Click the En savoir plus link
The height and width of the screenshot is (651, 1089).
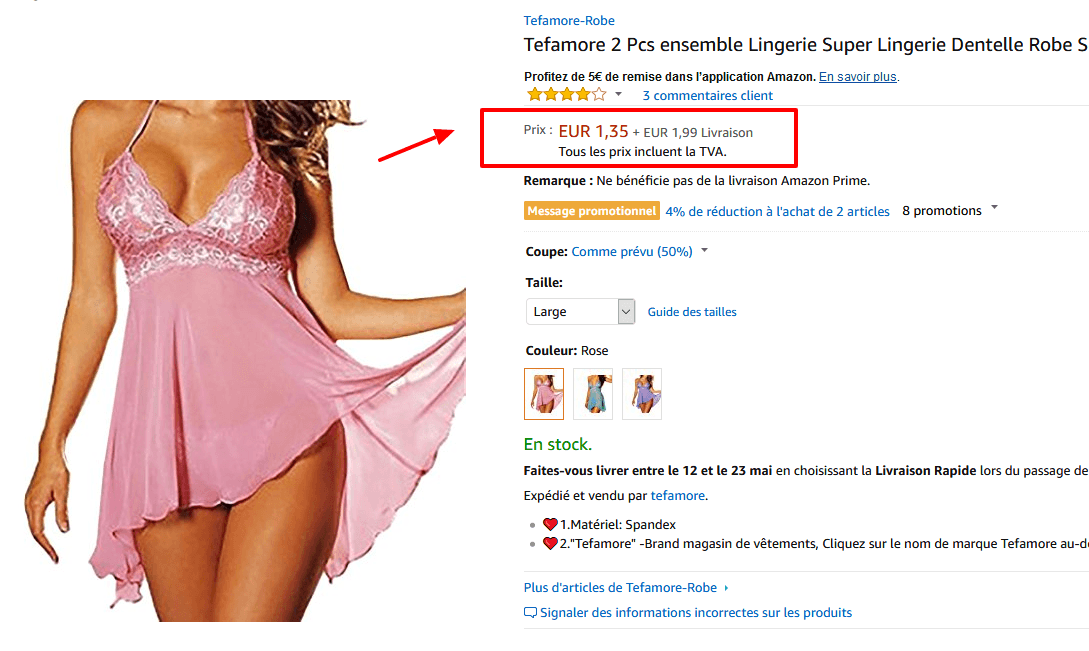click(x=856, y=76)
